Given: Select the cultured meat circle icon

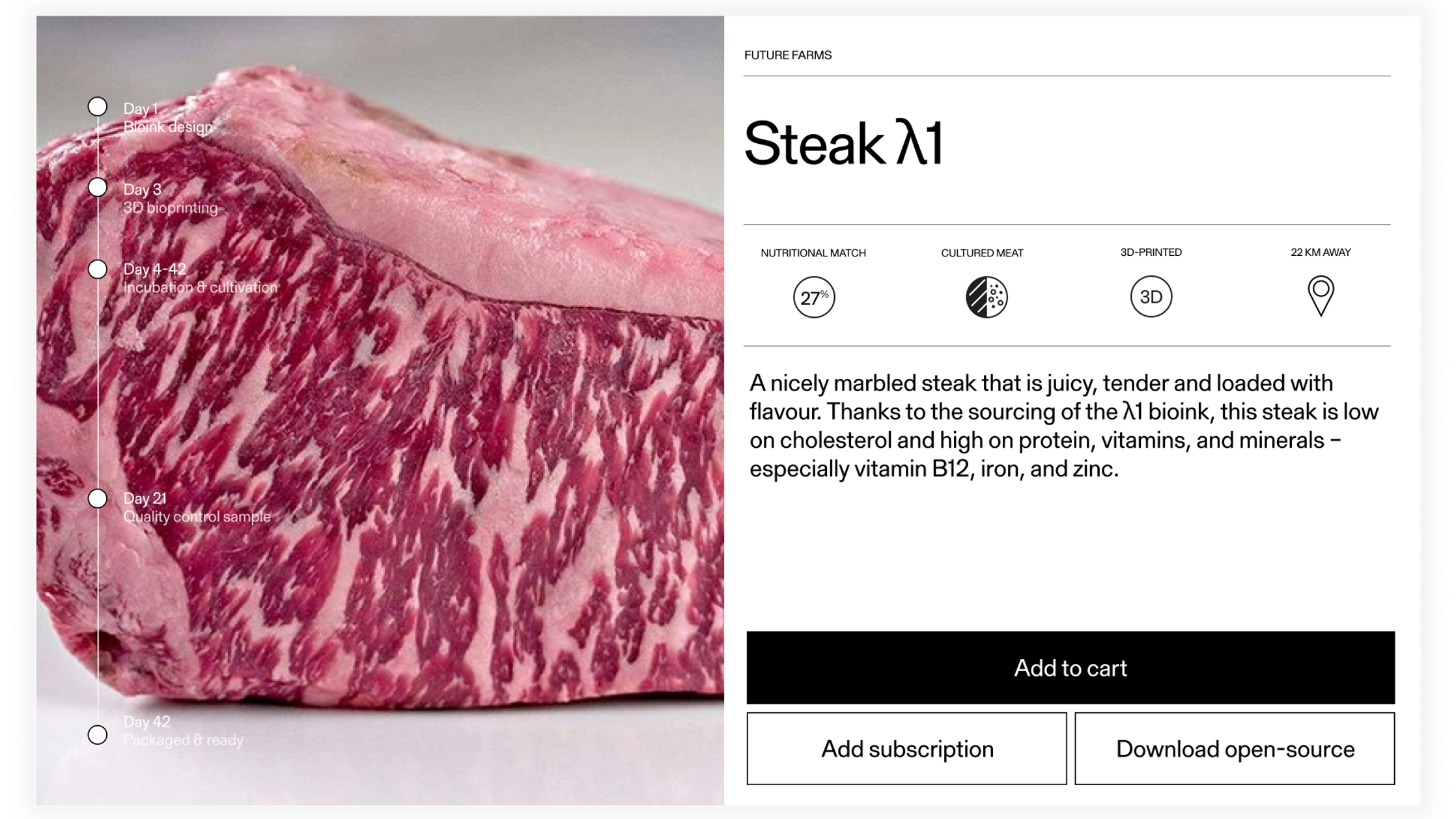Looking at the screenshot, I should (x=986, y=297).
